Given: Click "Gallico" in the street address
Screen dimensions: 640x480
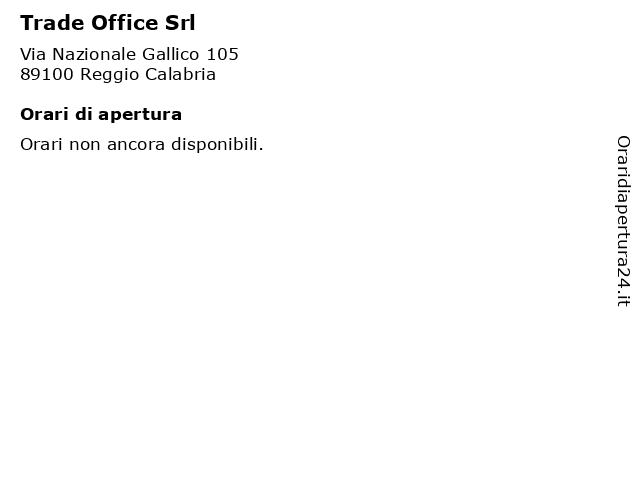Looking at the screenshot, I should pyautogui.click(x=171, y=54).
